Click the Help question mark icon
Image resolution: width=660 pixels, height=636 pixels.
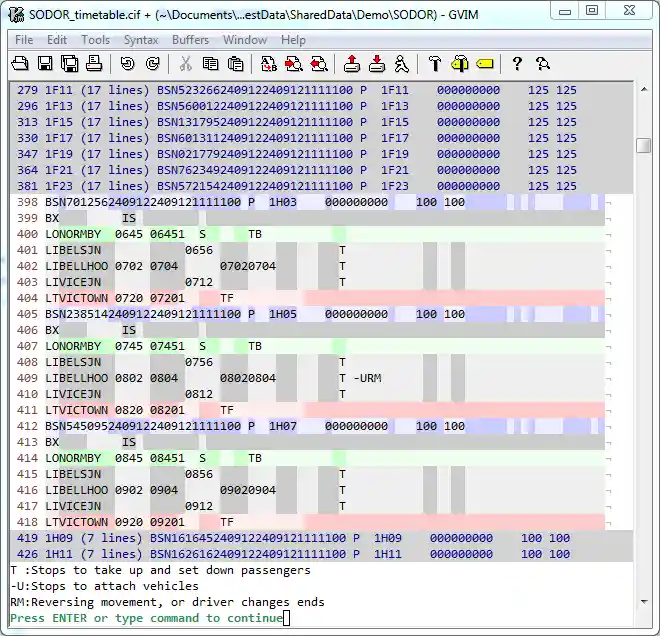point(517,64)
